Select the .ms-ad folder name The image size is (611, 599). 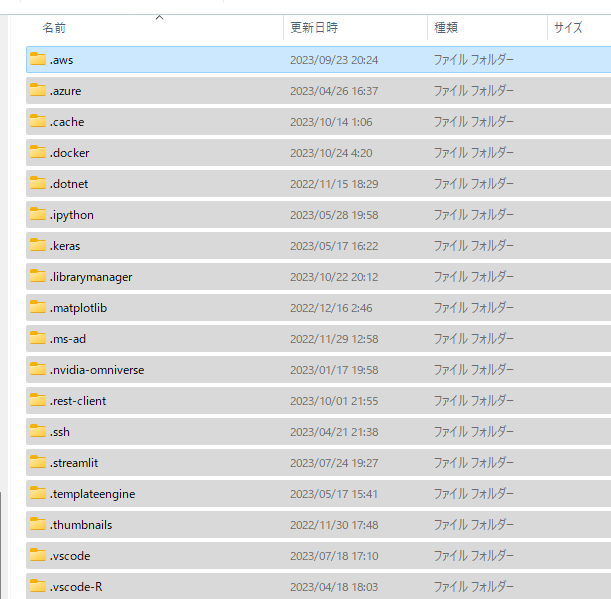point(68,339)
